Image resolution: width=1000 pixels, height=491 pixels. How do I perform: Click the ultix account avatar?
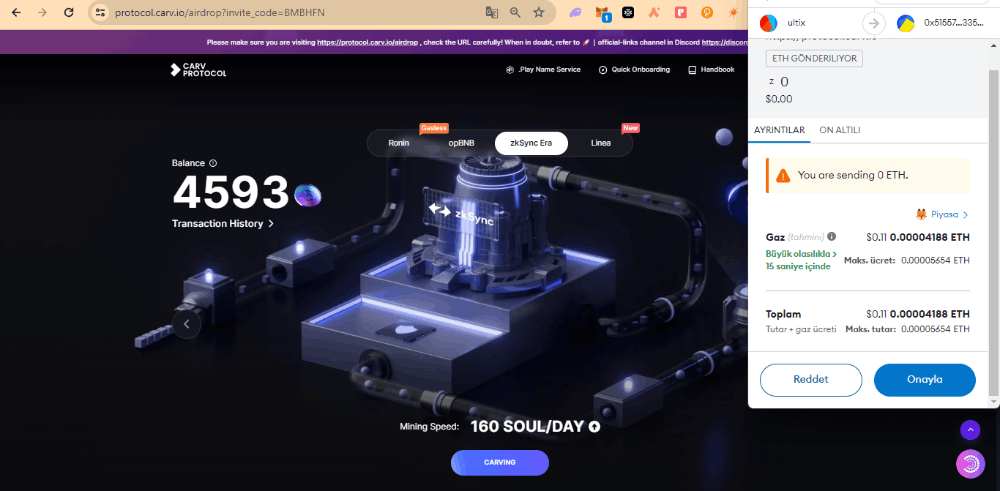tap(768, 24)
